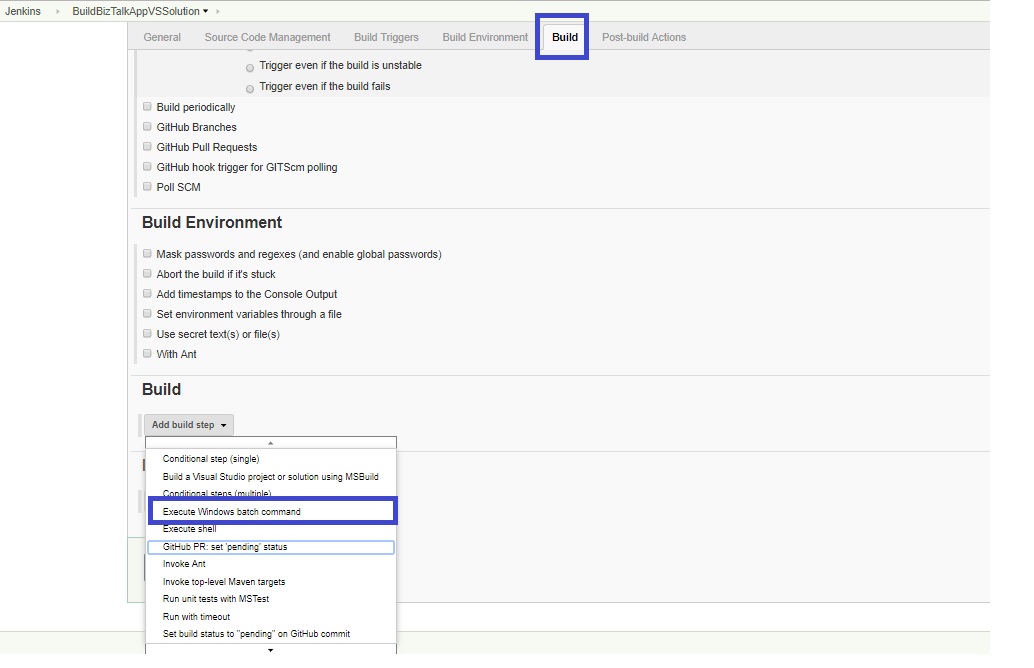The width and height of the screenshot is (1034, 668).
Task: Switch to the Source Code Management tab
Action: [x=267, y=37]
